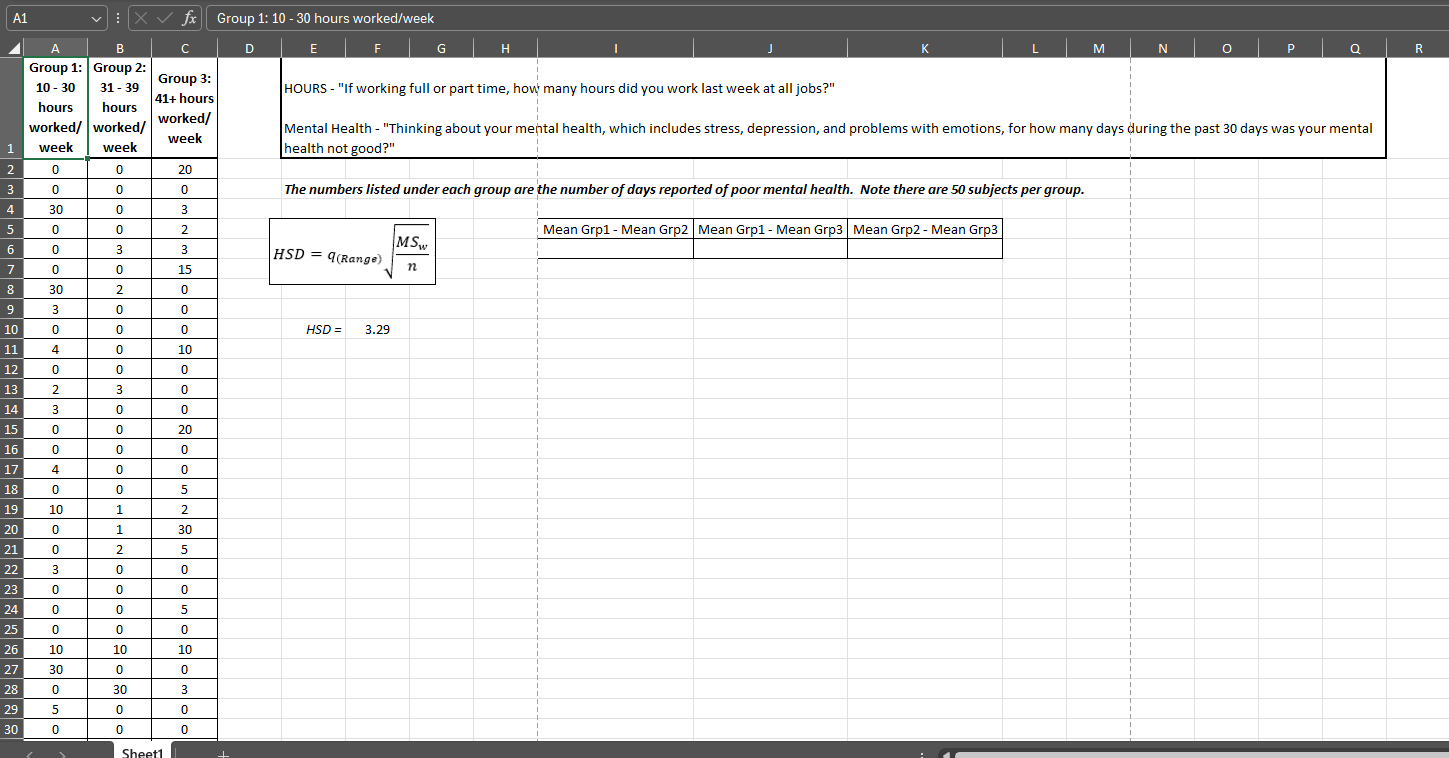
Task: Select column B header
Action: pyautogui.click(x=119, y=47)
